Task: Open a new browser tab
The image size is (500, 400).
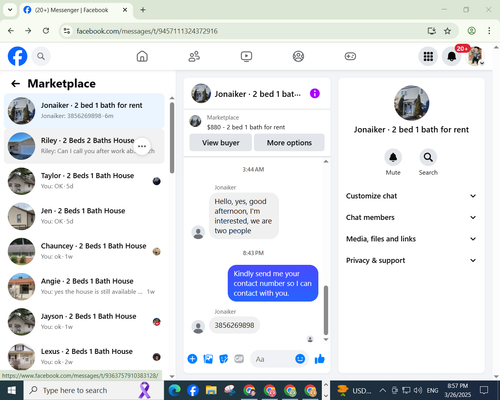Action: tap(143, 10)
